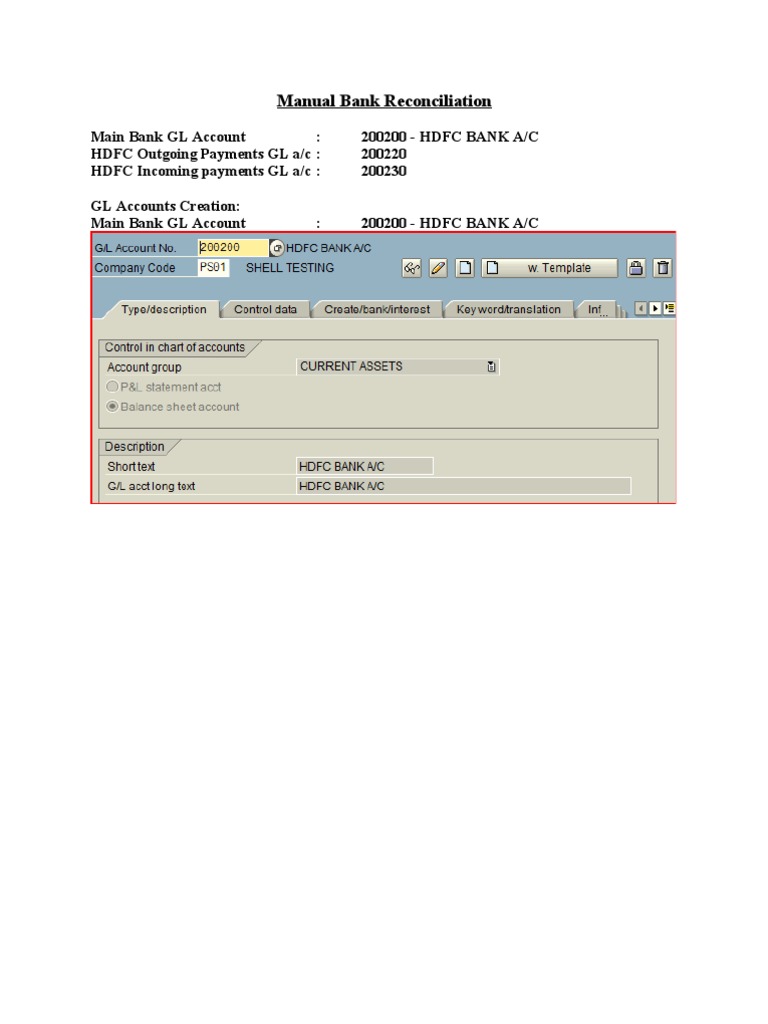Viewport: 768px width, 1024px height.
Task: Click the Delete trash can icon
Action: click(663, 268)
